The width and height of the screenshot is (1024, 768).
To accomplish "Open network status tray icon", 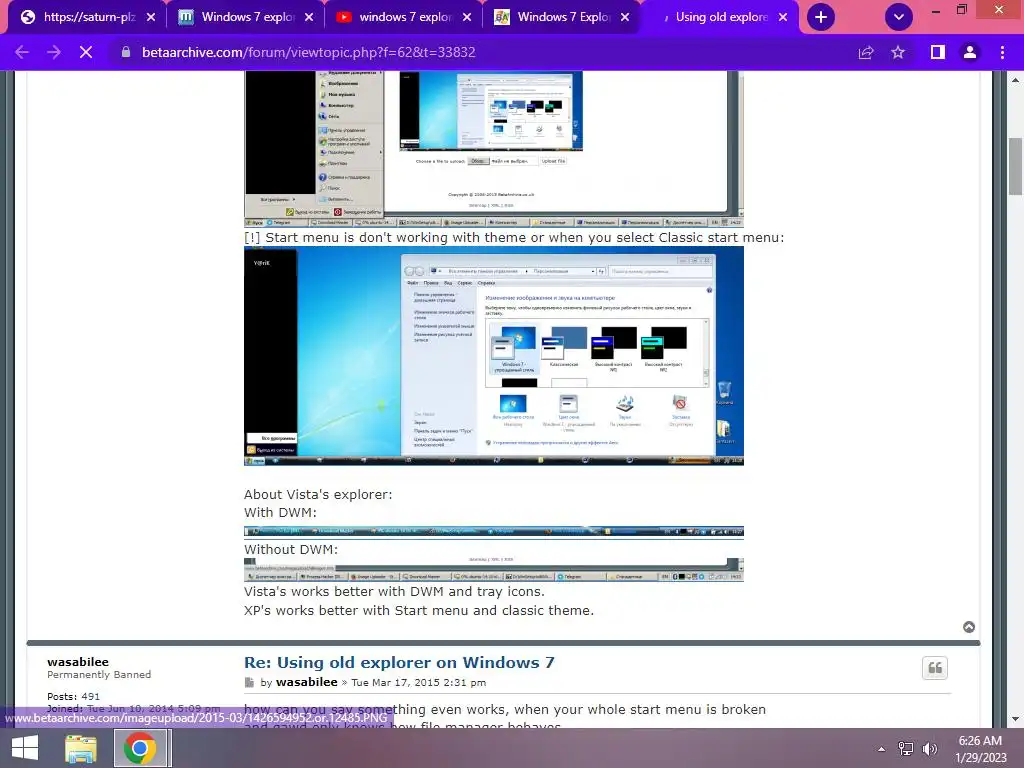I will click(906, 748).
